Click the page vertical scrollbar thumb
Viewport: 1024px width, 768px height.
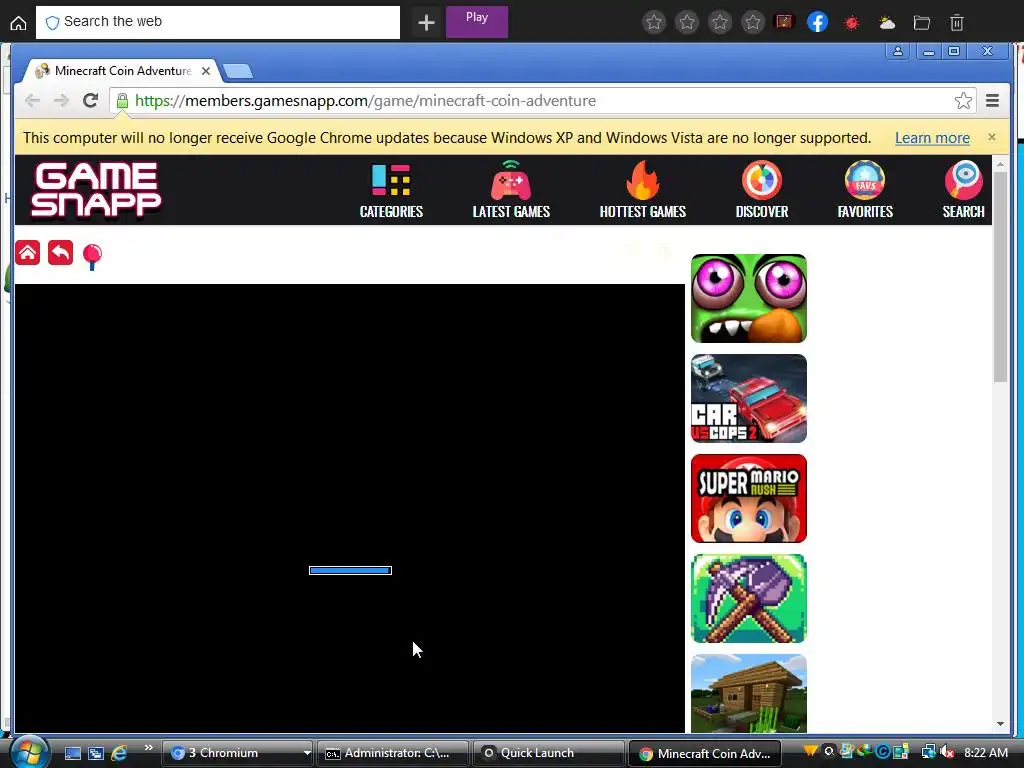1000,278
